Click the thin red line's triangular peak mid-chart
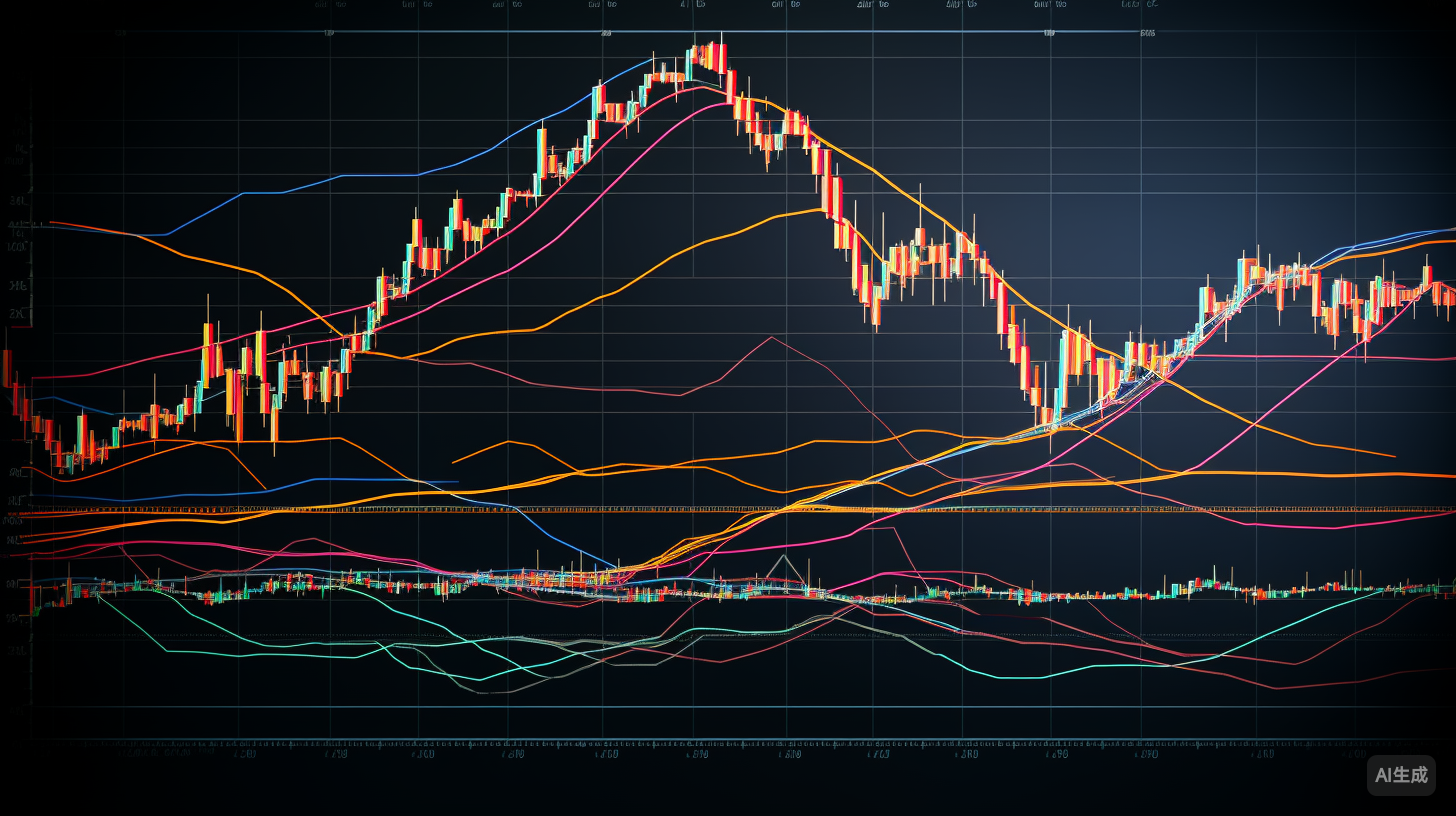Viewport: 1456px width, 816px height. pyautogui.click(x=771, y=338)
